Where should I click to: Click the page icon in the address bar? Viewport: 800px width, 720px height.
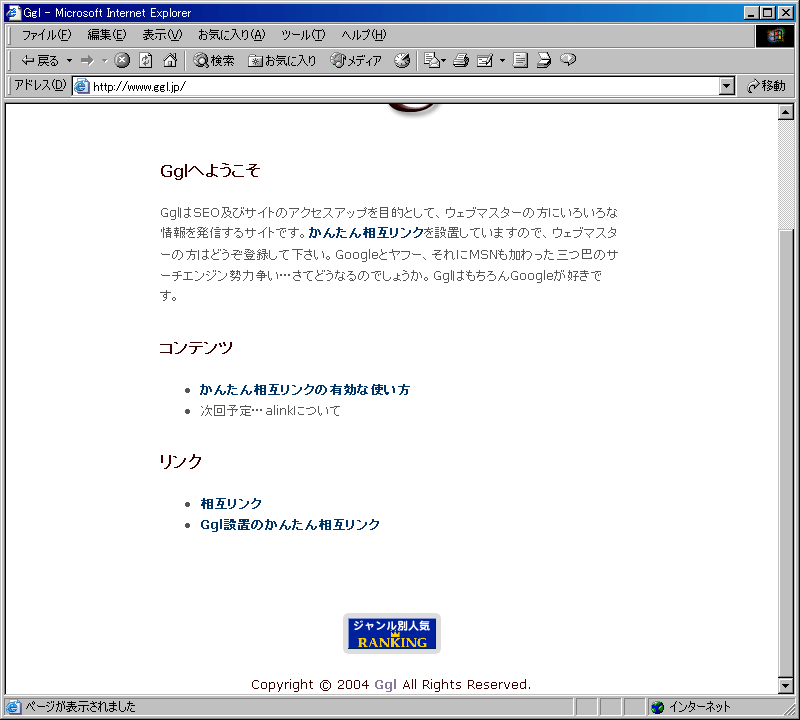pos(81,86)
